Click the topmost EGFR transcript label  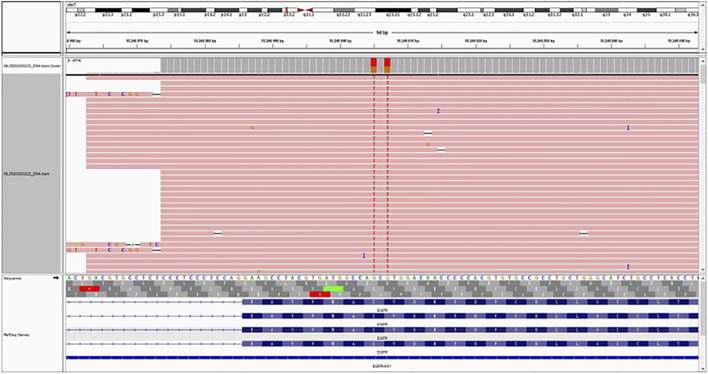coord(382,310)
